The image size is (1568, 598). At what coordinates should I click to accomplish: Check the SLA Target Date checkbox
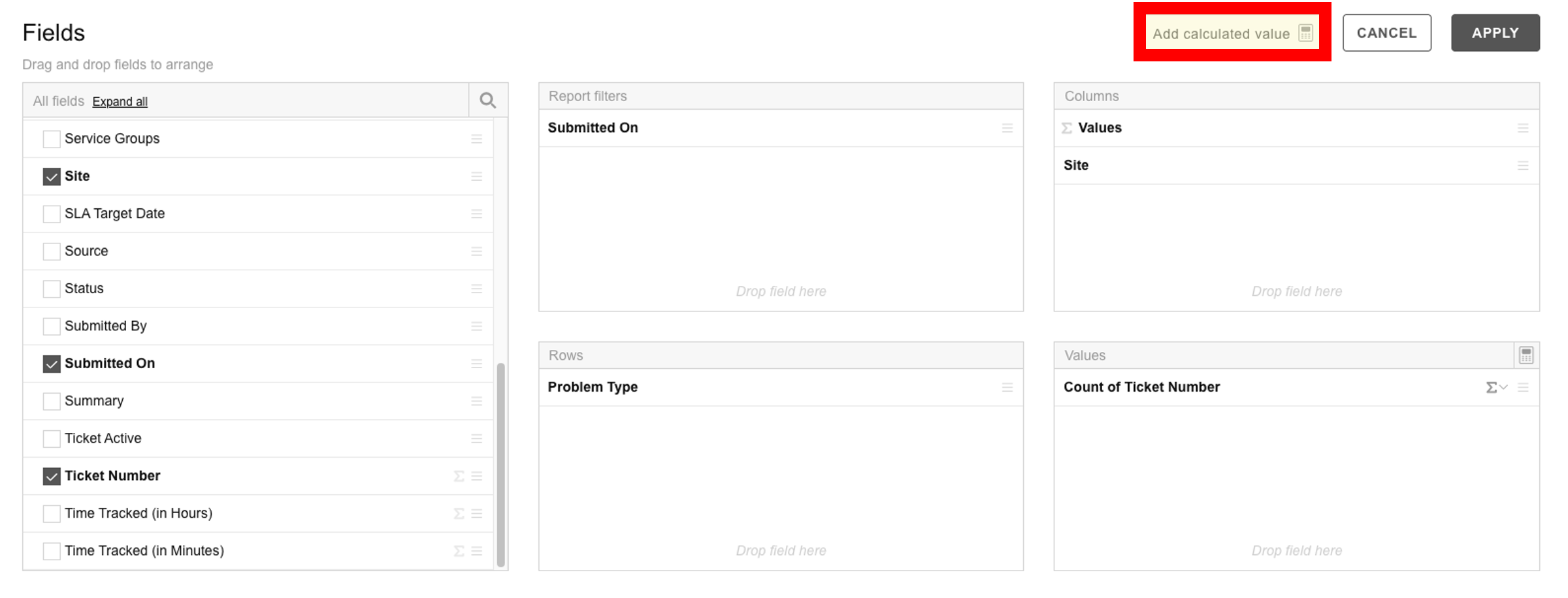52,214
